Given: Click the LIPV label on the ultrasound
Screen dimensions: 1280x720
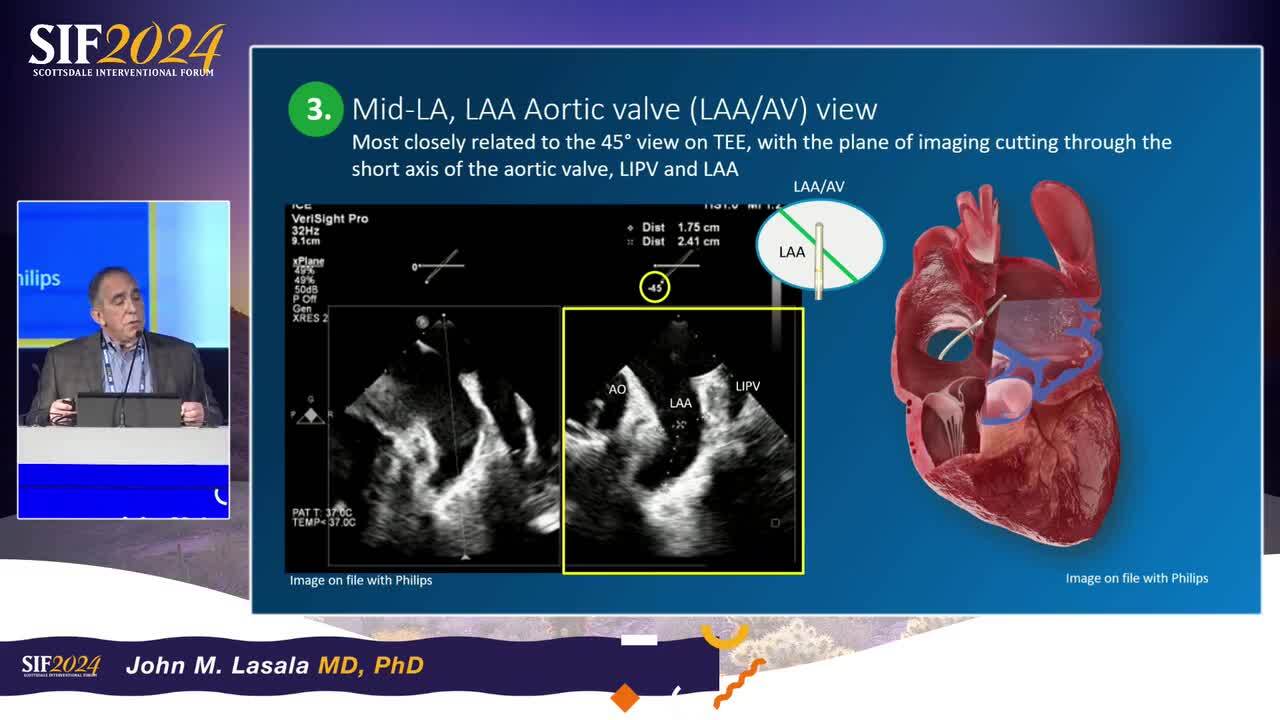Looking at the screenshot, I should tap(748, 385).
